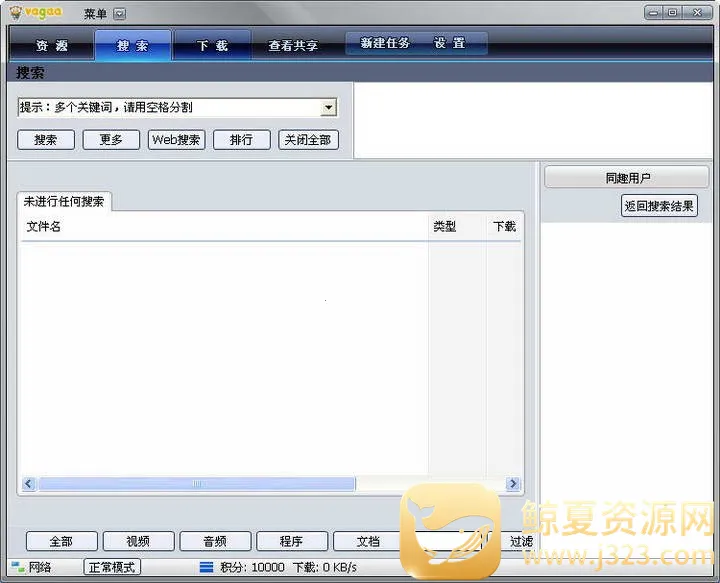Click the network status icon in status bar
The image size is (720, 583).
(17, 567)
